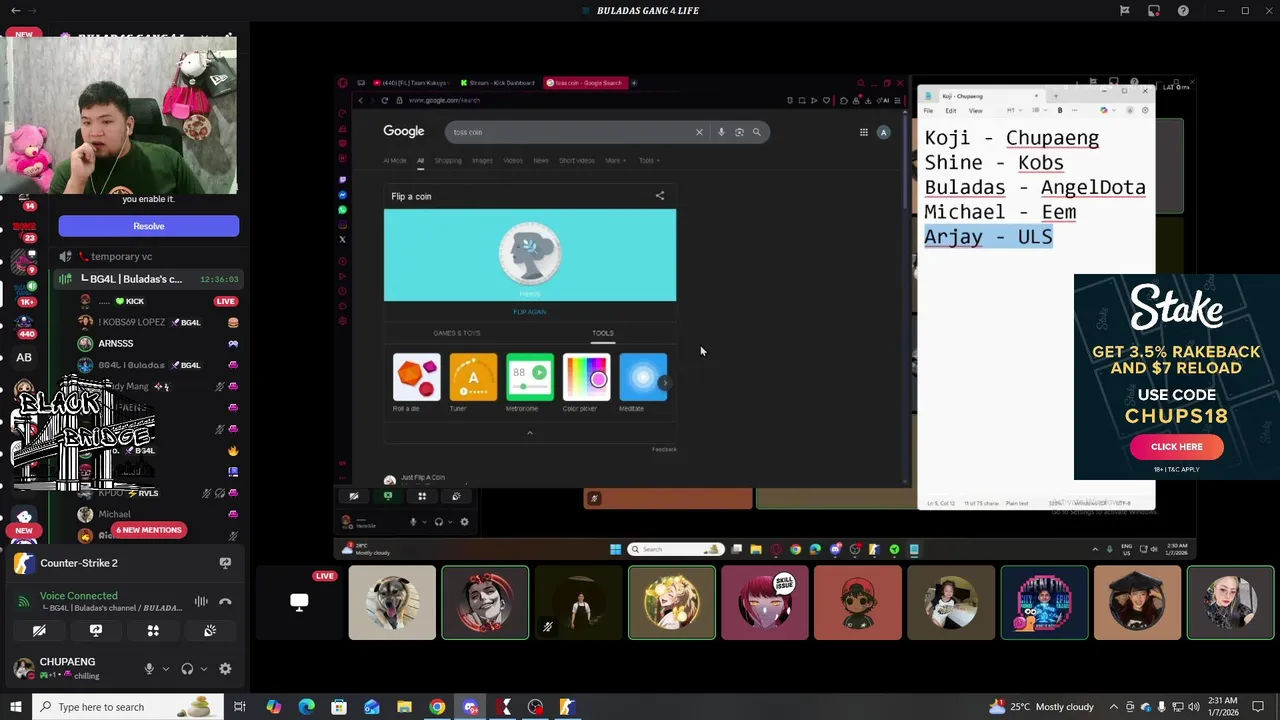Select the SKILL ISSUE avatar tile
Image resolution: width=1280 pixels, height=720 pixels.
764,603
